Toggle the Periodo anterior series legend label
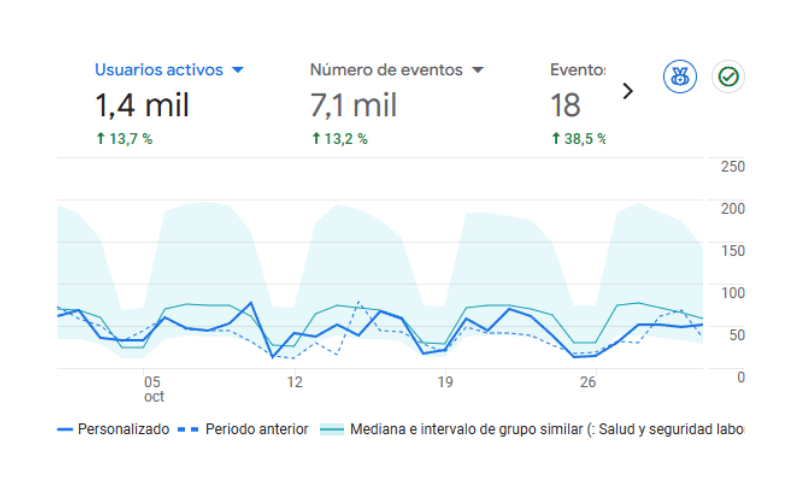The image size is (800, 500). (256, 429)
